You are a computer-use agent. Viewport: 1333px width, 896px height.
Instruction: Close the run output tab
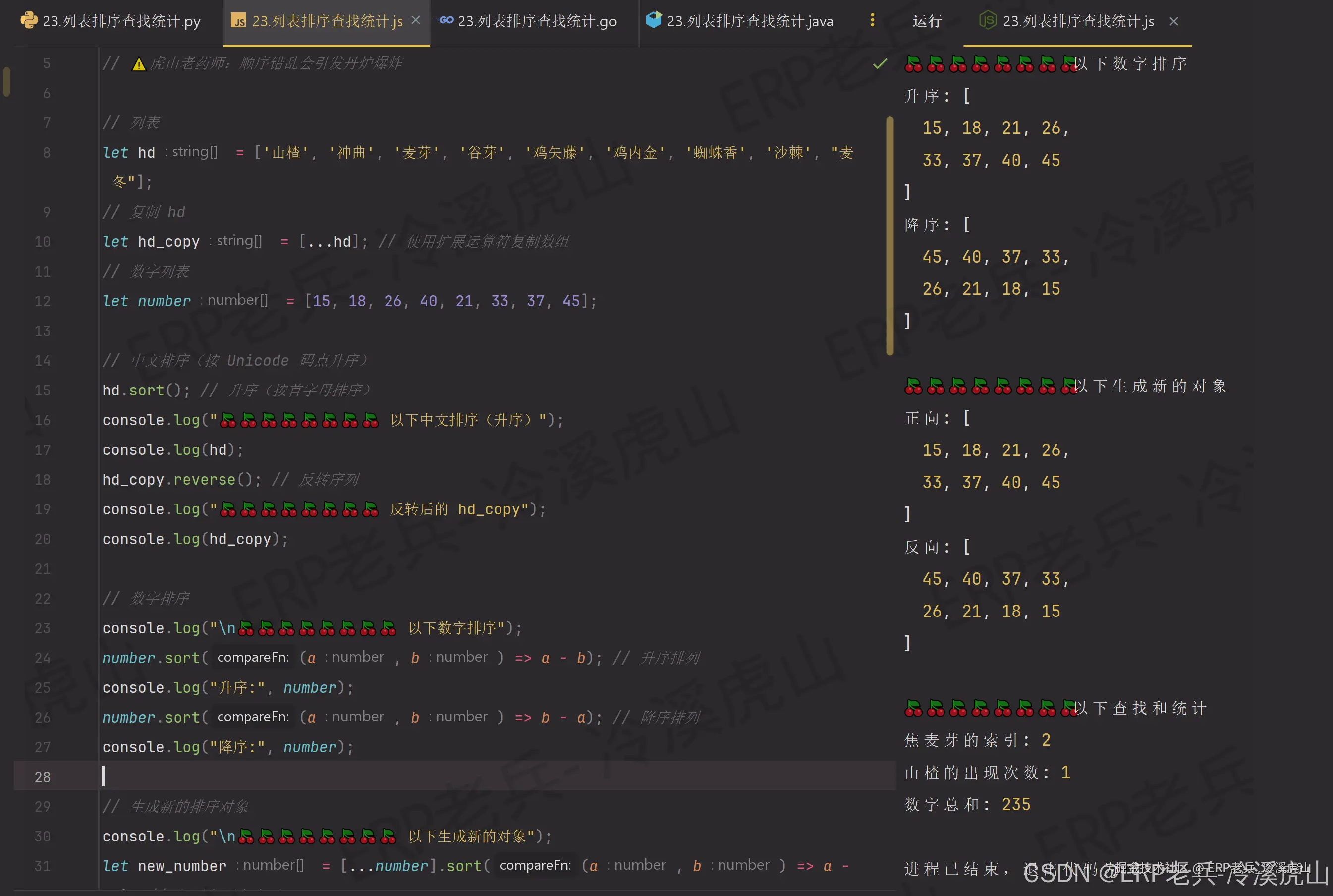click(1174, 21)
